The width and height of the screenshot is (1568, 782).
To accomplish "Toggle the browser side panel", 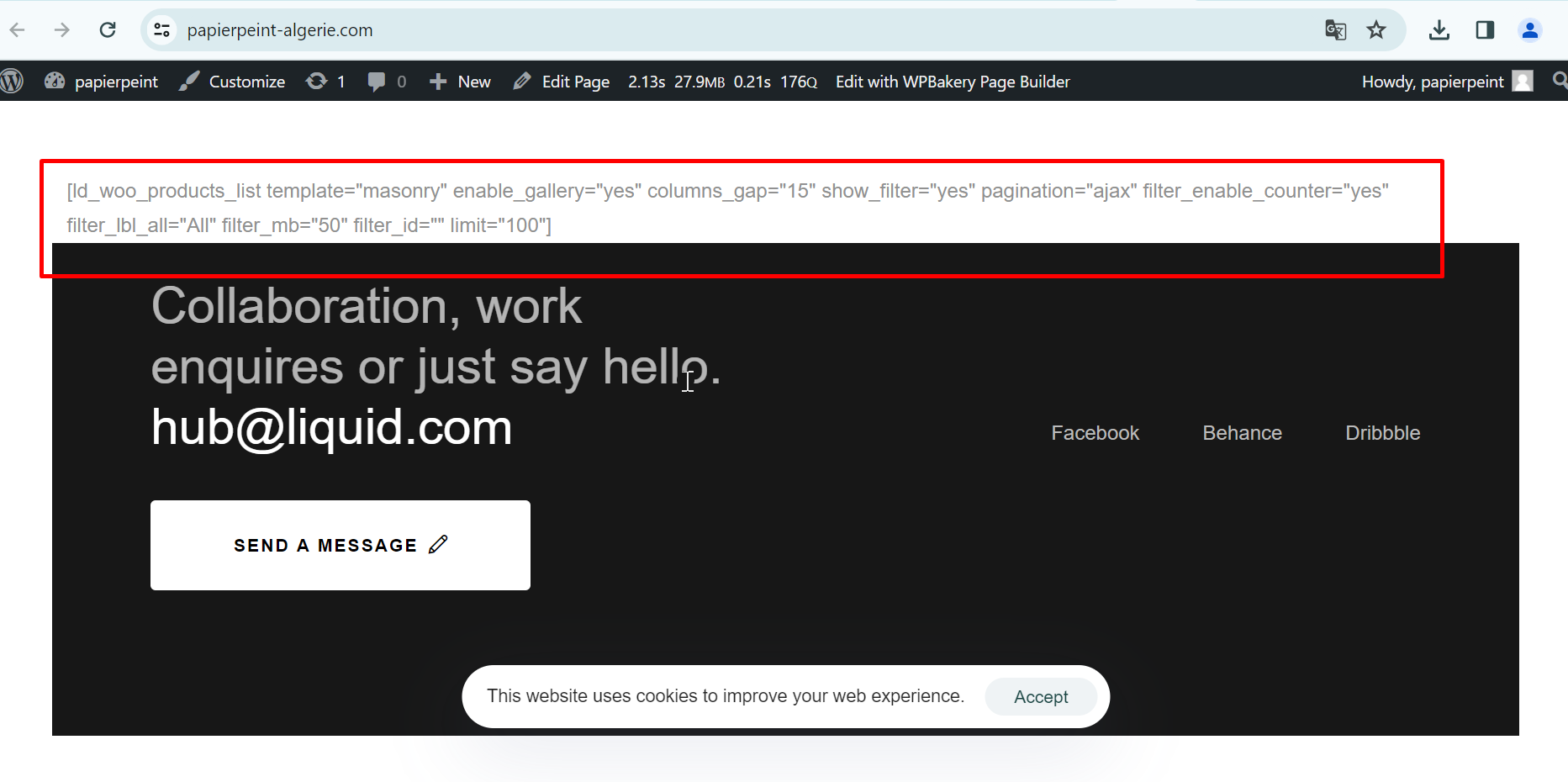I will pos(1485,30).
